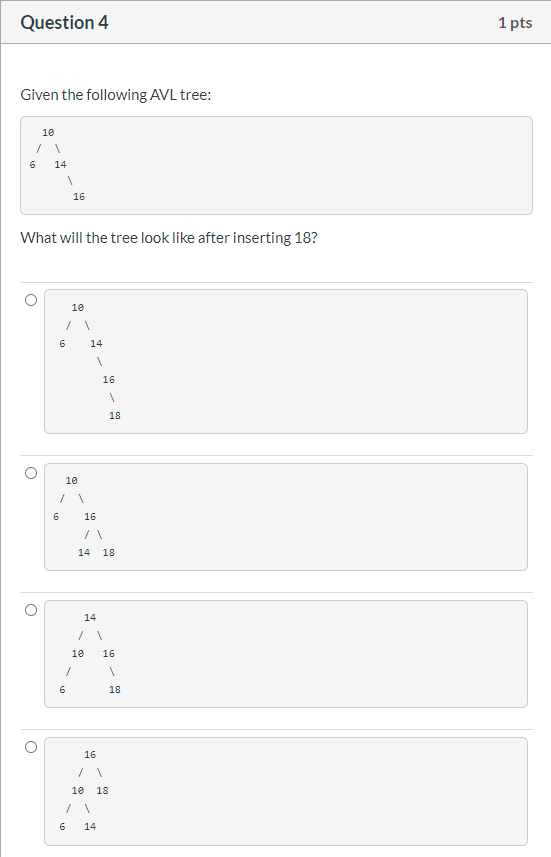The image size is (551, 857).
Task: Click the 1 pts score label
Action: [x=515, y=22]
